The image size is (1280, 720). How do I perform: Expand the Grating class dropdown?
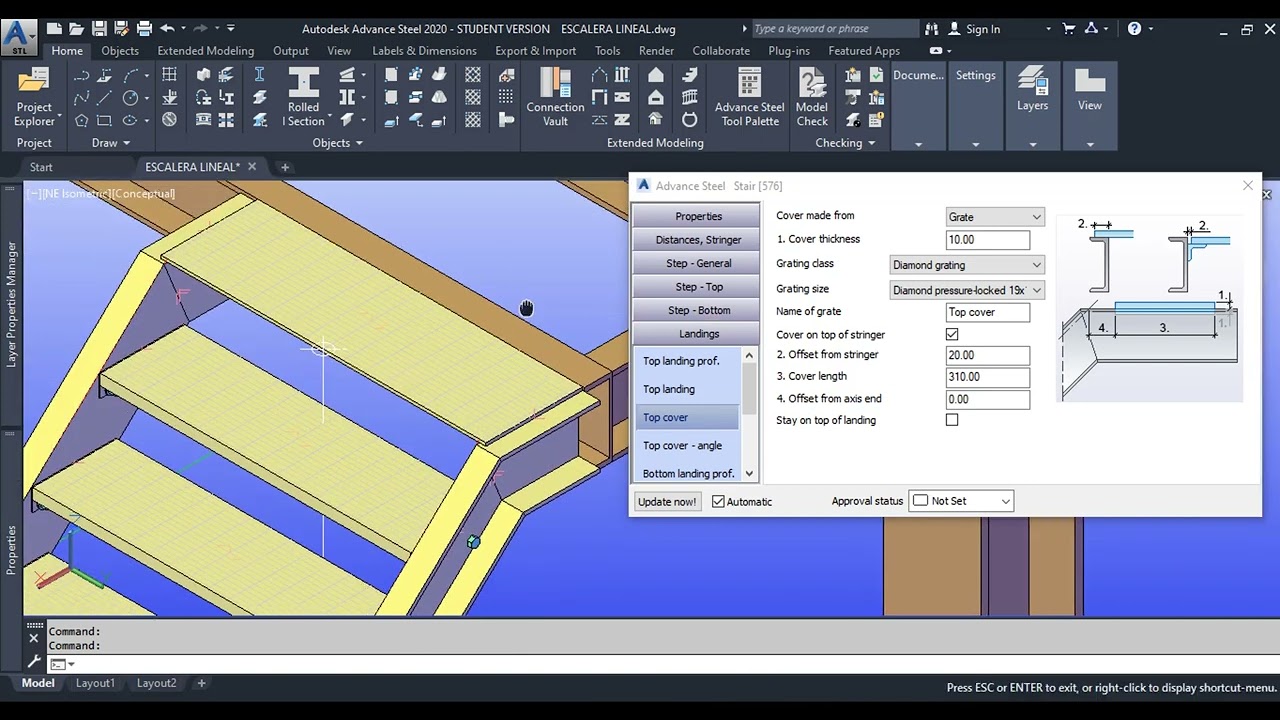point(967,265)
